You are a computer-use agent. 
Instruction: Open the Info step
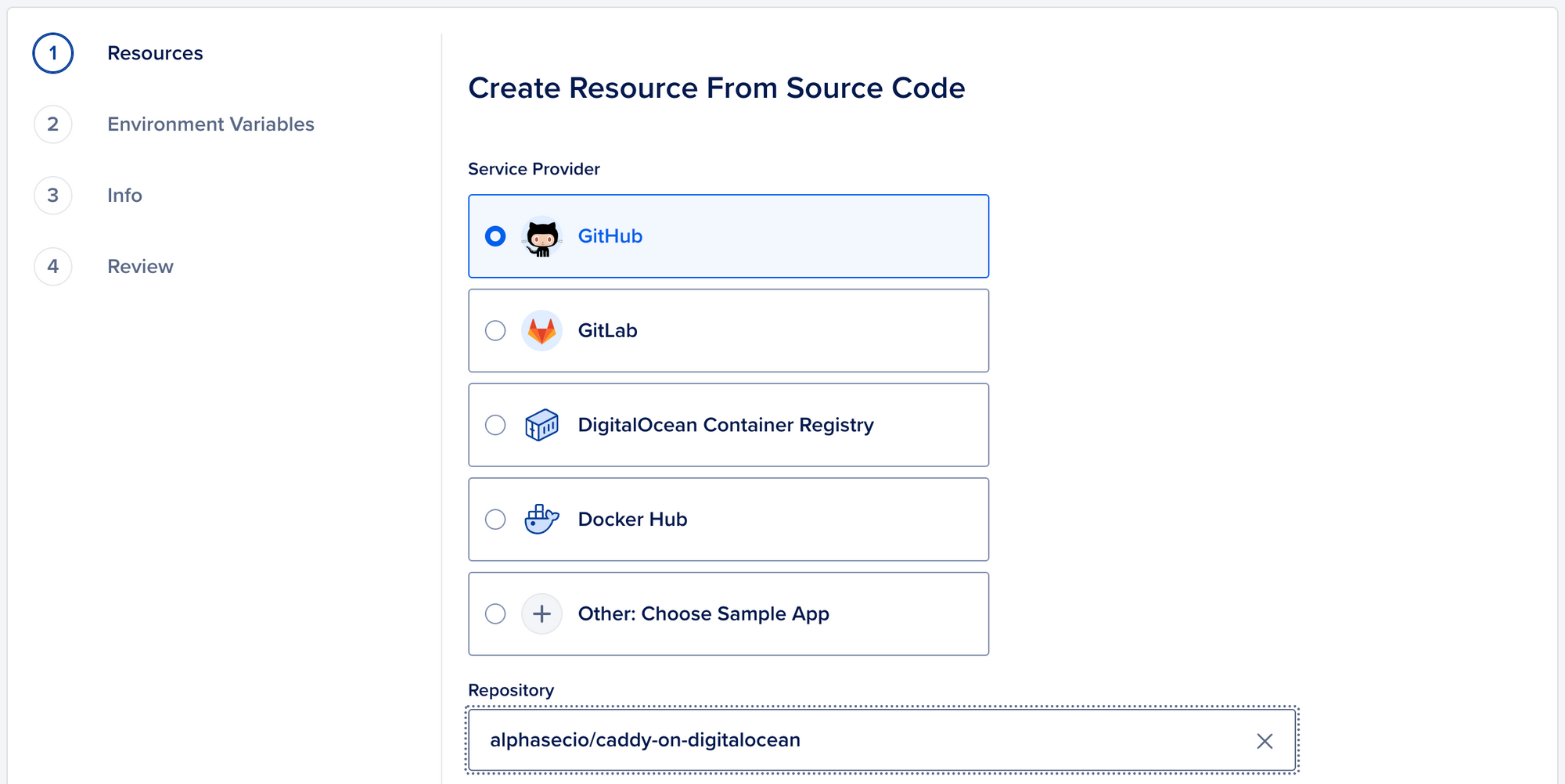(124, 196)
